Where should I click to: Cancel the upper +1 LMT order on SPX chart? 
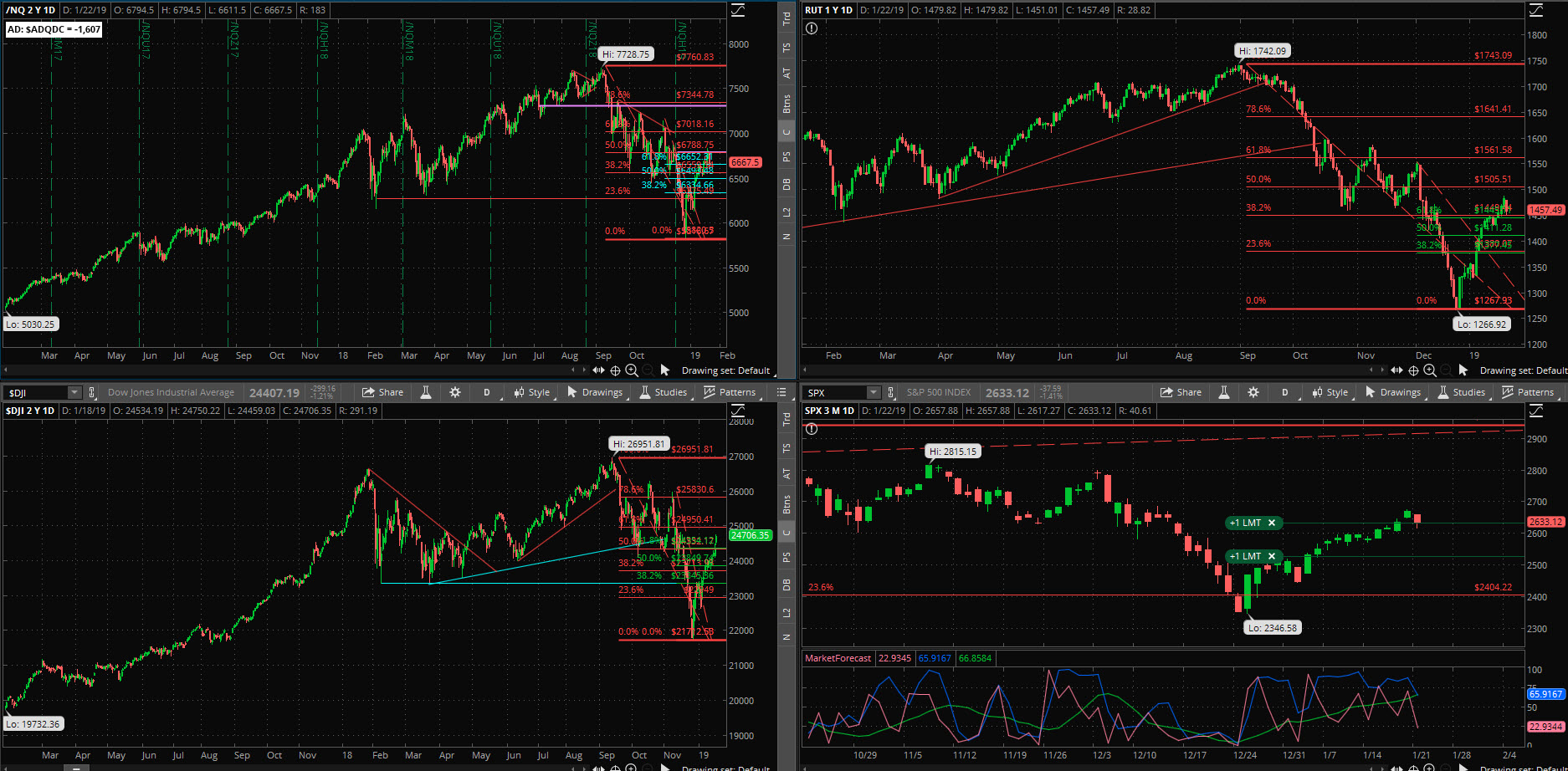click(1272, 523)
